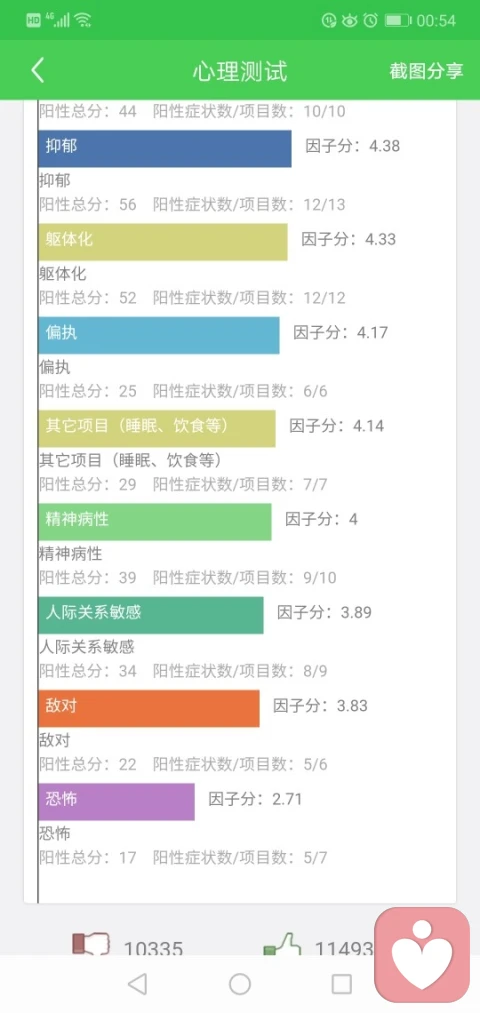
Task: Tap Android home circle button
Action: point(240,983)
